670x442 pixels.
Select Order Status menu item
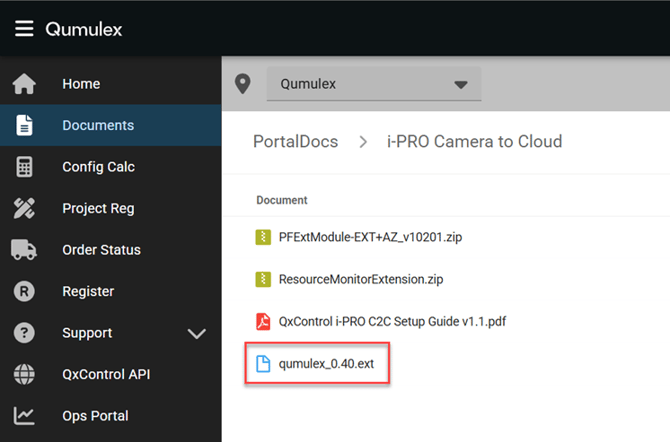[x=101, y=250]
